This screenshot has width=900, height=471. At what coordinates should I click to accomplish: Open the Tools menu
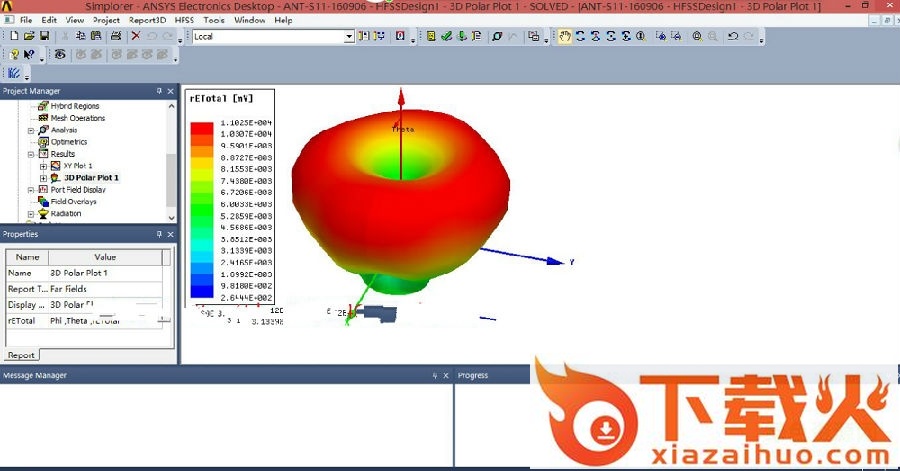(x=214, y=20)
